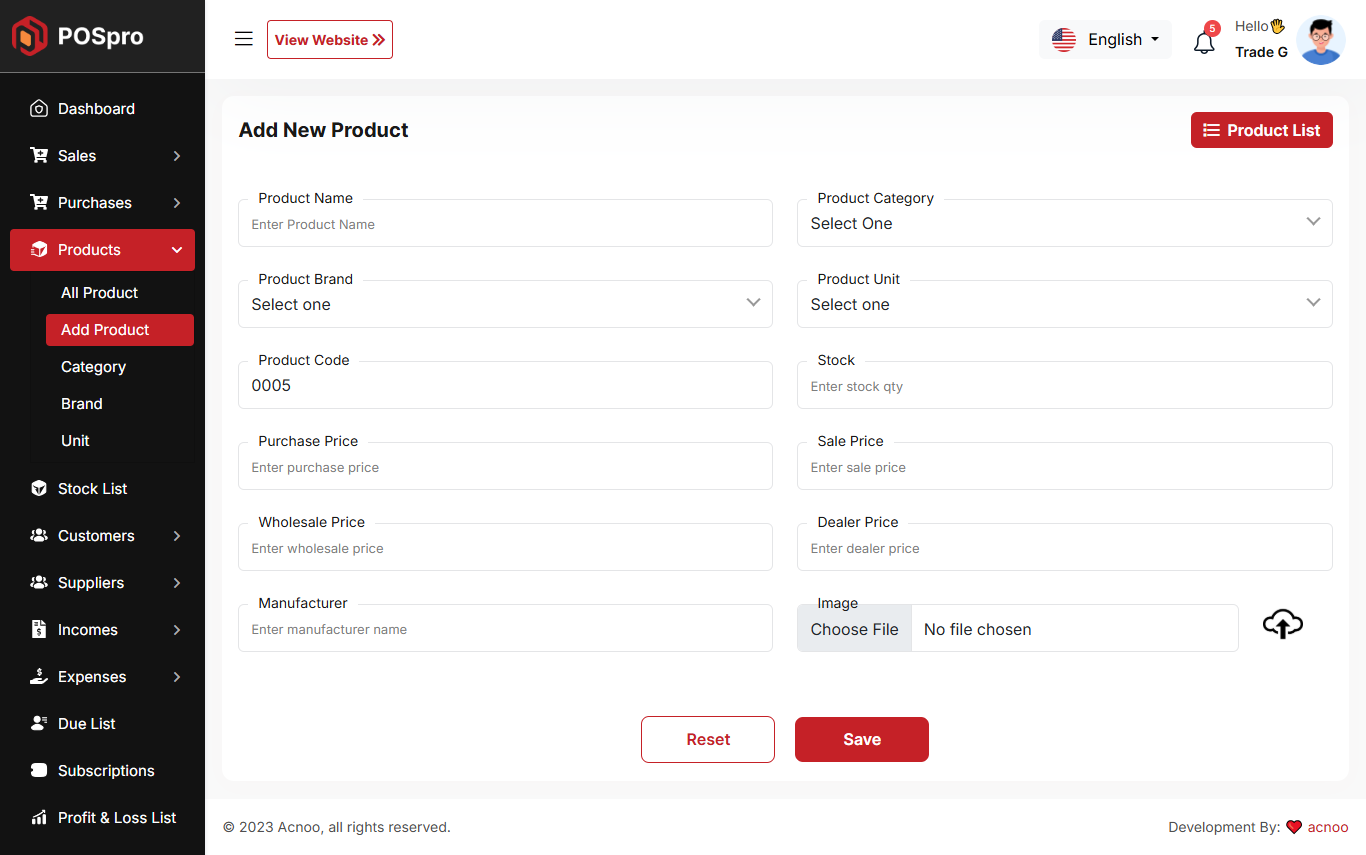The image size is (1366, 855).
Task: Open the Product Brand dropdown
Action: [505, 304]
